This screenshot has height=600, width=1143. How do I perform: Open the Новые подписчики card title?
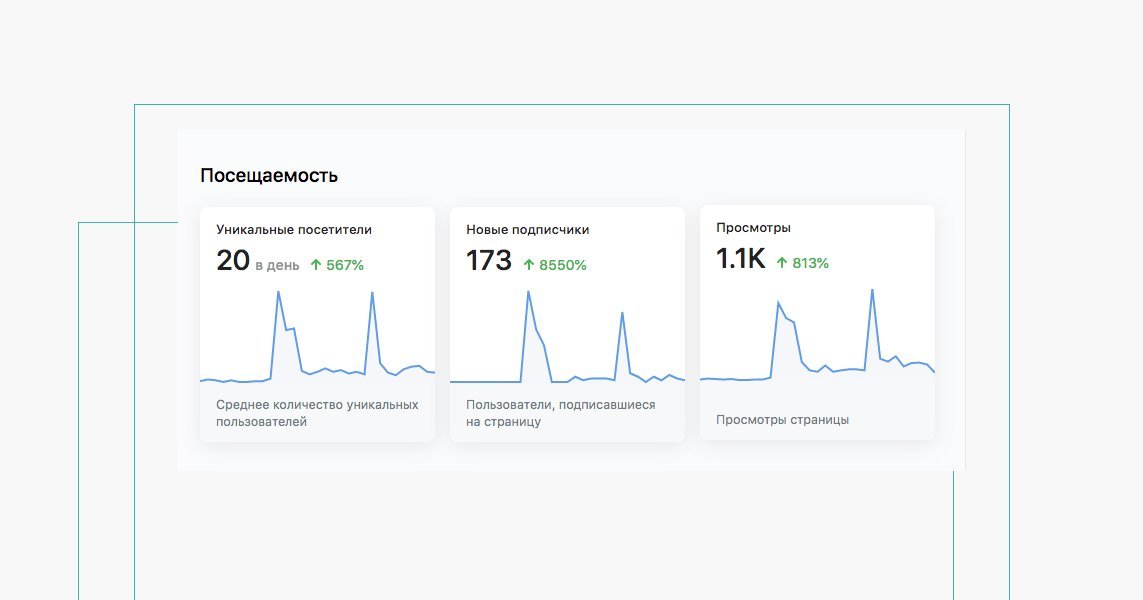pos(528,230)
